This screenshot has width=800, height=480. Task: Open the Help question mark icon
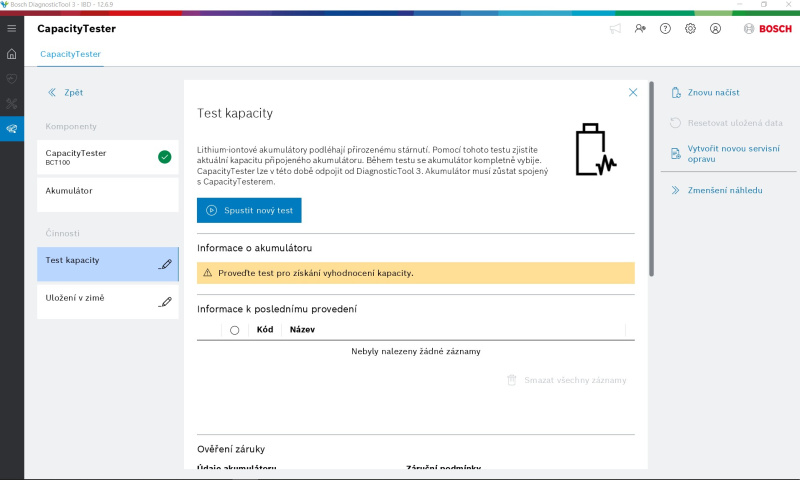pyautogui.click(x=665, y=29)
